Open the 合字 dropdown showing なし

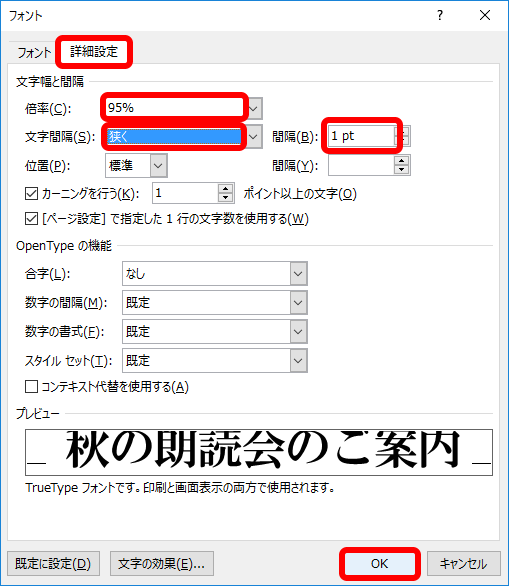coord(298,274)
